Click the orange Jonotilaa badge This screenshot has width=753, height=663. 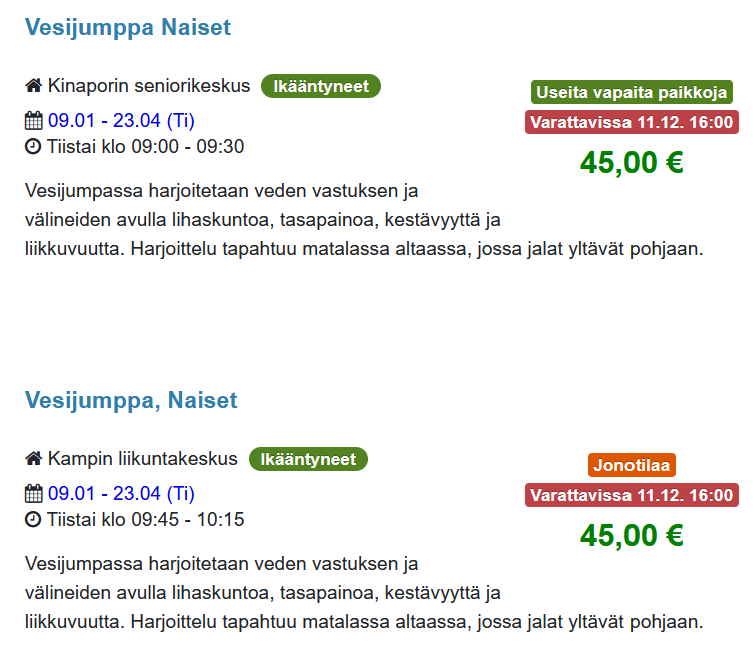coord(632,465)
